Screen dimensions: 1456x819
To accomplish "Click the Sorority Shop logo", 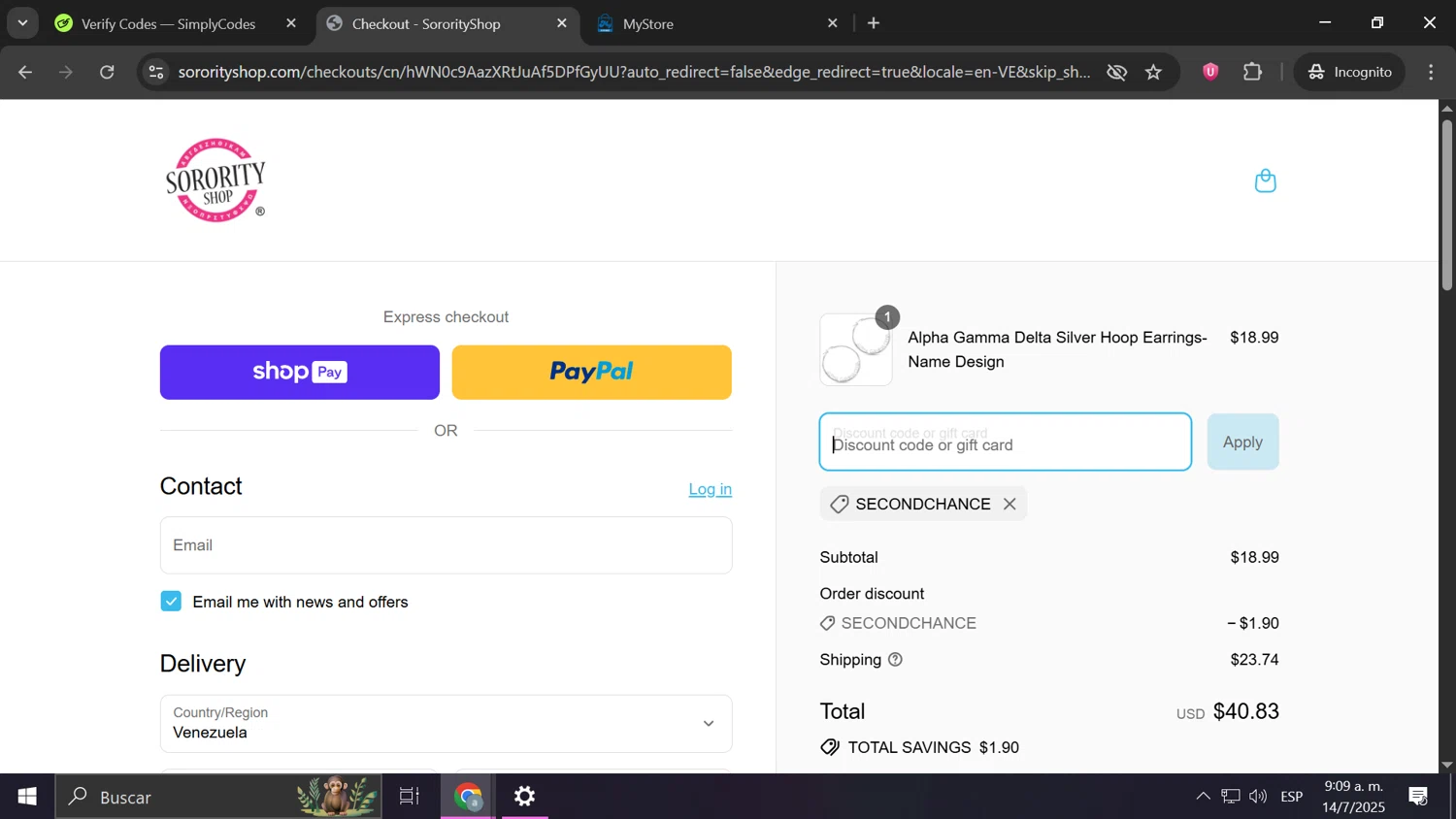I will (x=215, y=180).
